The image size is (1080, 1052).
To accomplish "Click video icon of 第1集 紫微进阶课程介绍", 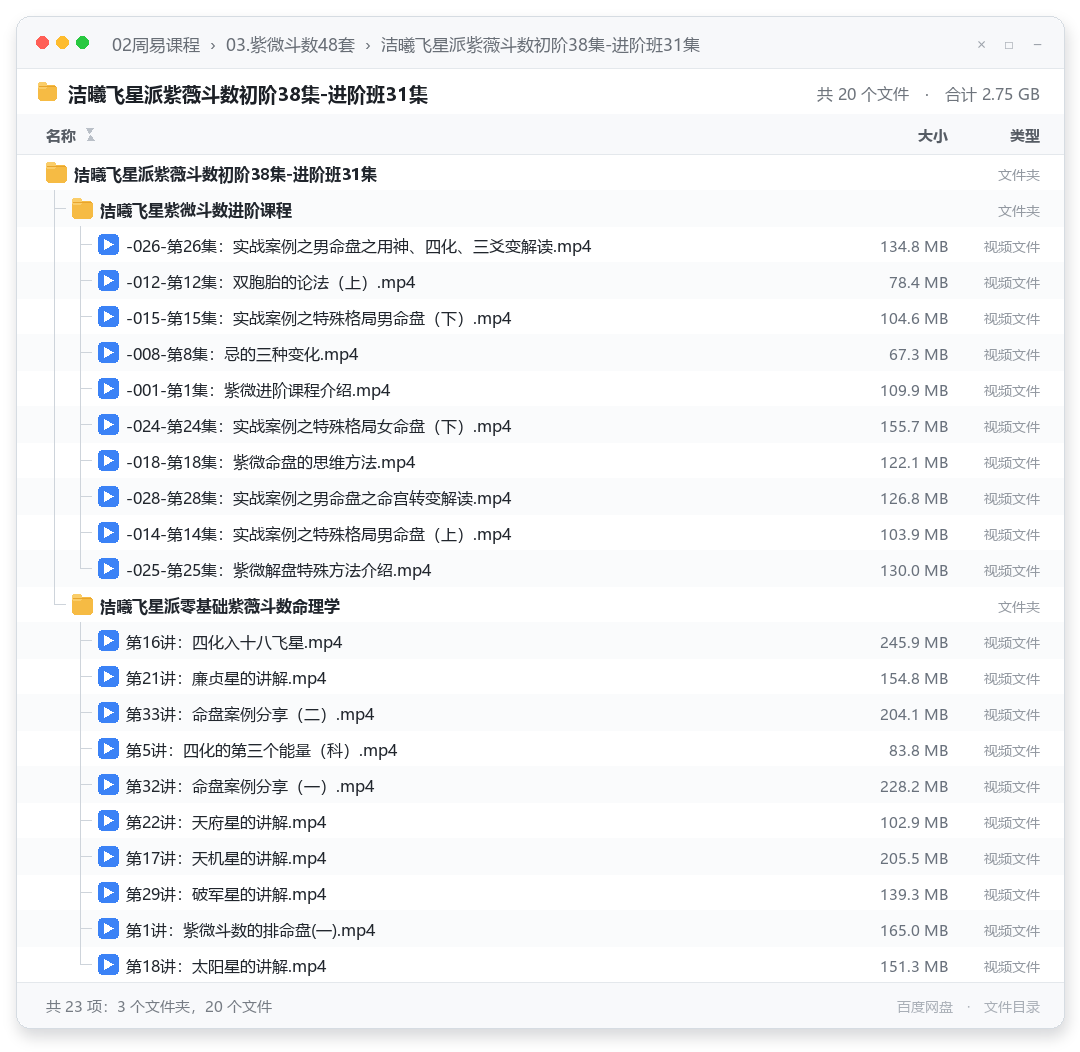I will point(108,389).
